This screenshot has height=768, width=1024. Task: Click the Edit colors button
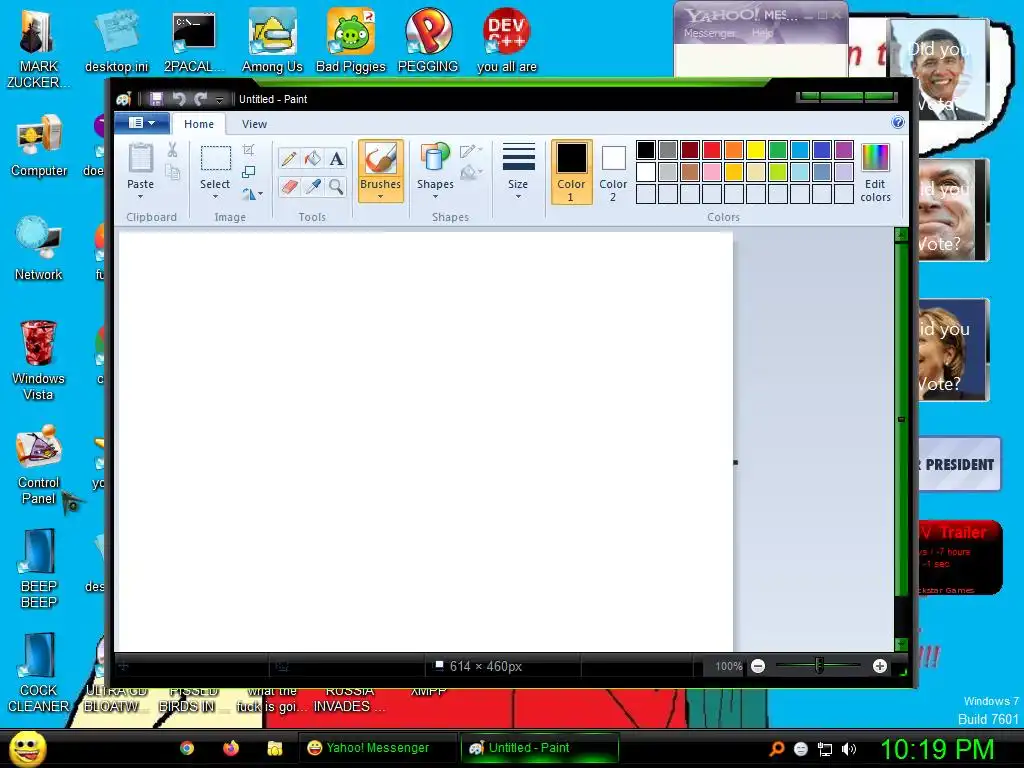875,172
